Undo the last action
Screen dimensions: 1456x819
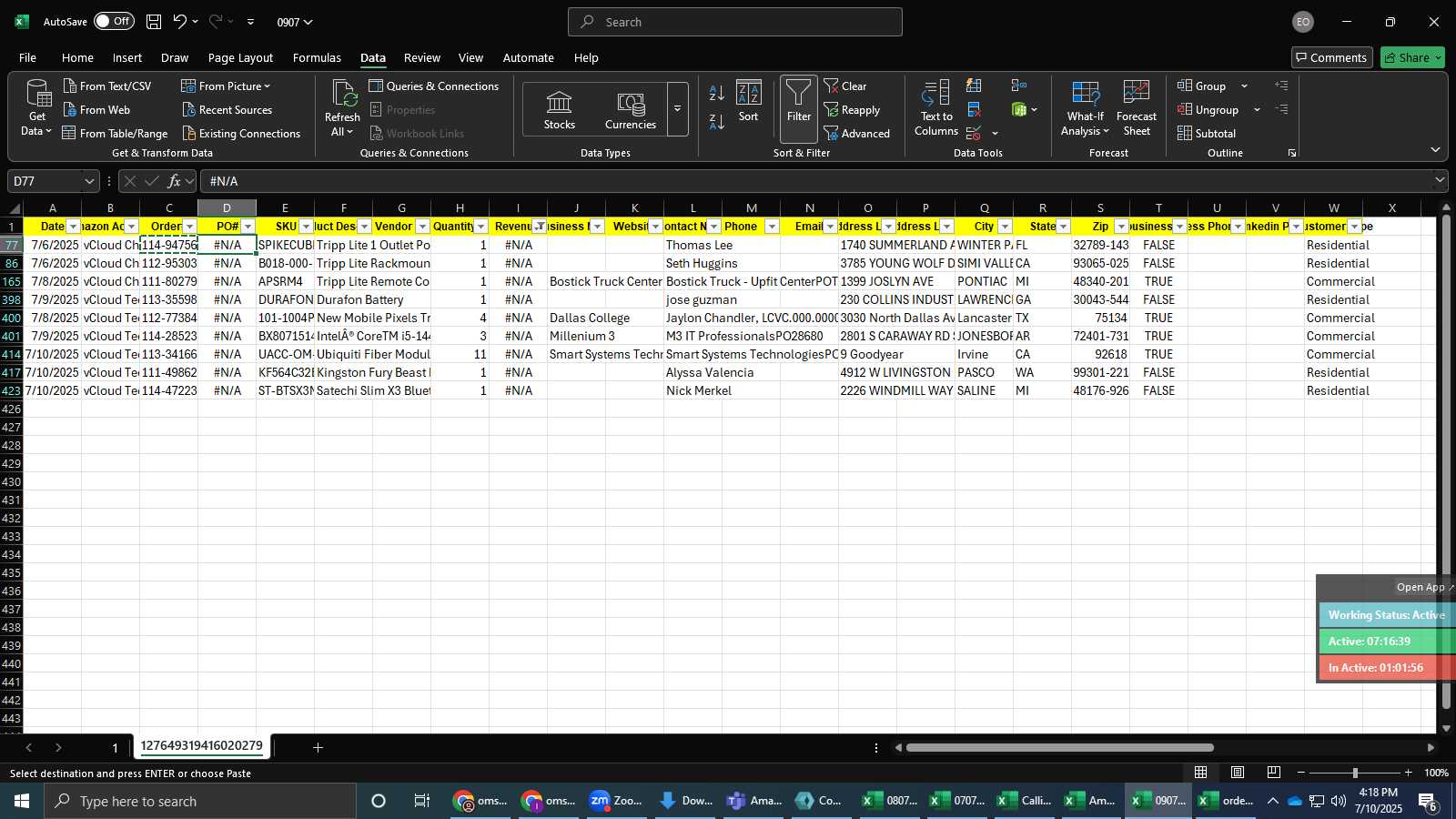point(180,22)
